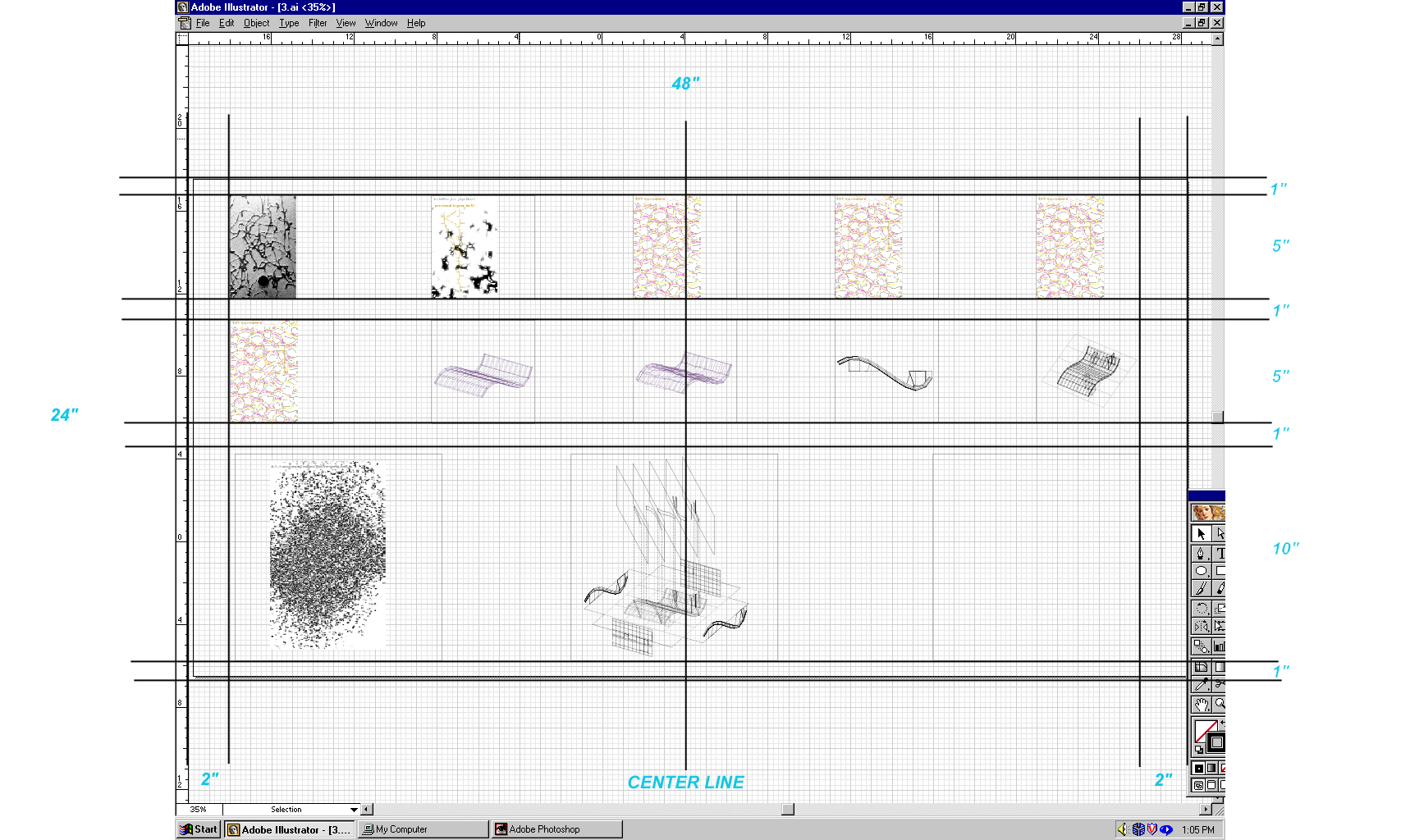Click the Windows Start button
The image size is (1401, 840).
[199, 829]
